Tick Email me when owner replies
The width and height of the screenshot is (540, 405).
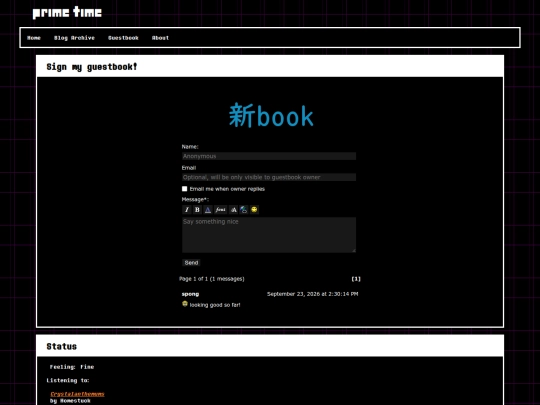coord(185,189)
